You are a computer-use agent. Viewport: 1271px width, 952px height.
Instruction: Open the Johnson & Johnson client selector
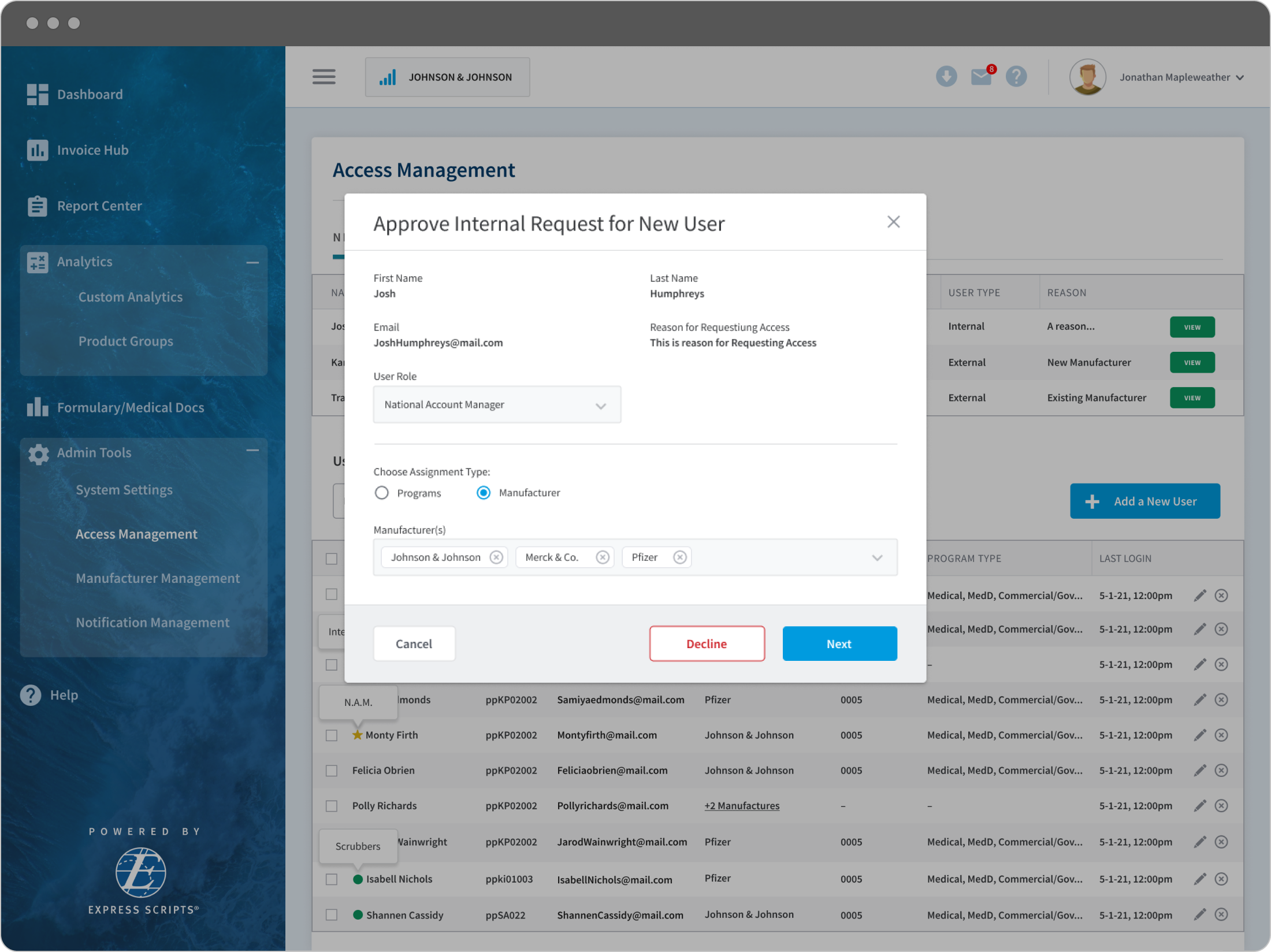447,77
